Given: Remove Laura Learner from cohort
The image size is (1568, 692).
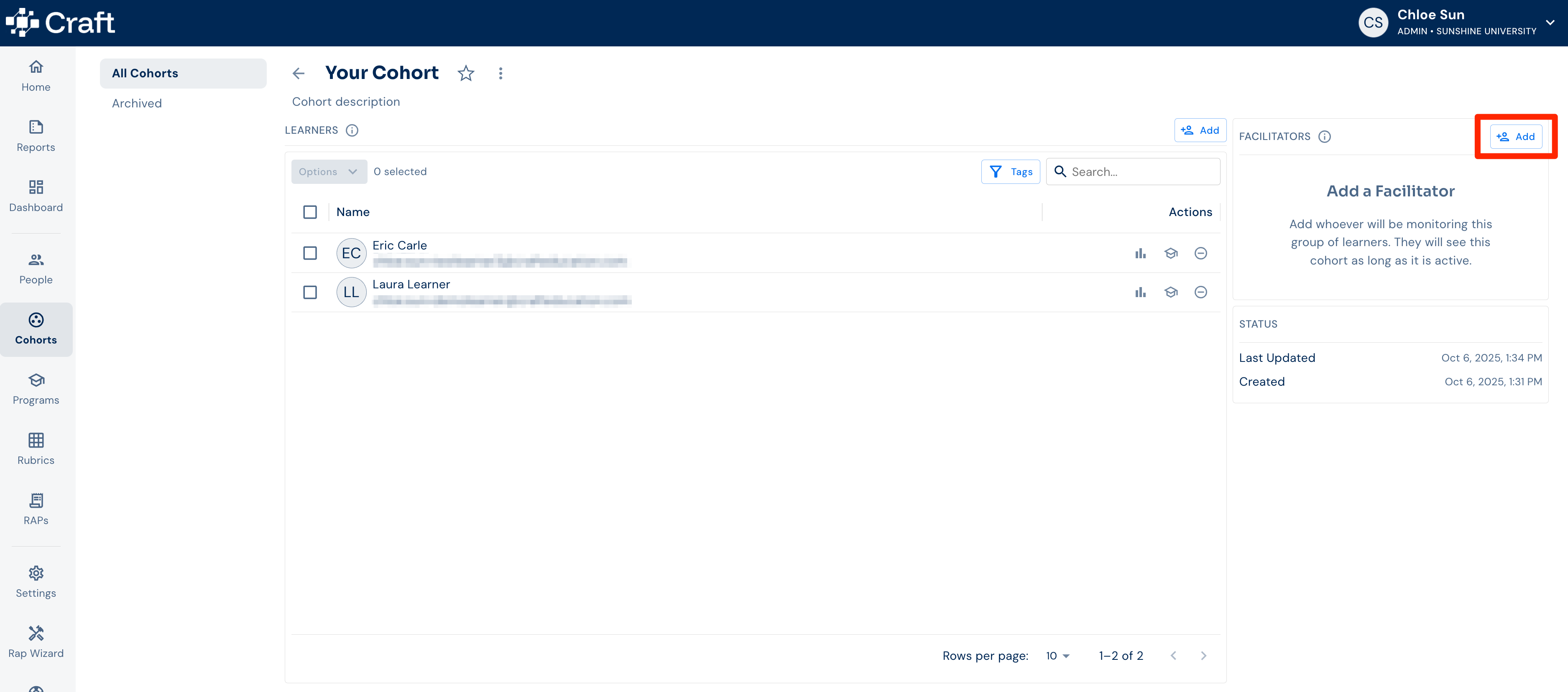Looking at the screenshot, I should 1200,292.
